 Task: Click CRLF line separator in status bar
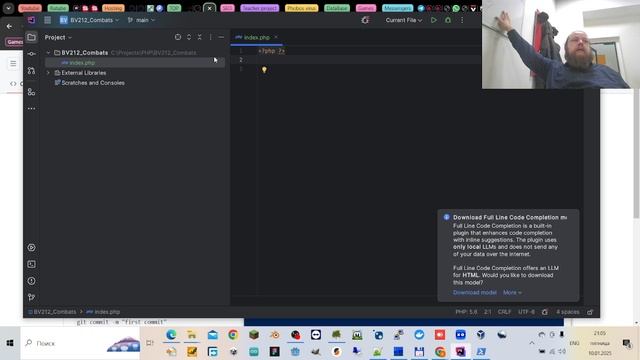[504, 312]
